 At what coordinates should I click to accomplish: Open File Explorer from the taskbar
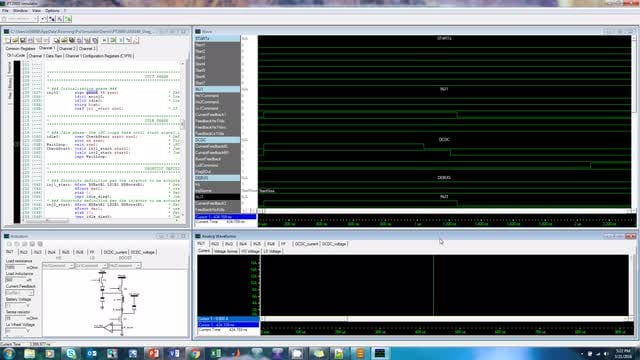[x=29, y=353]
